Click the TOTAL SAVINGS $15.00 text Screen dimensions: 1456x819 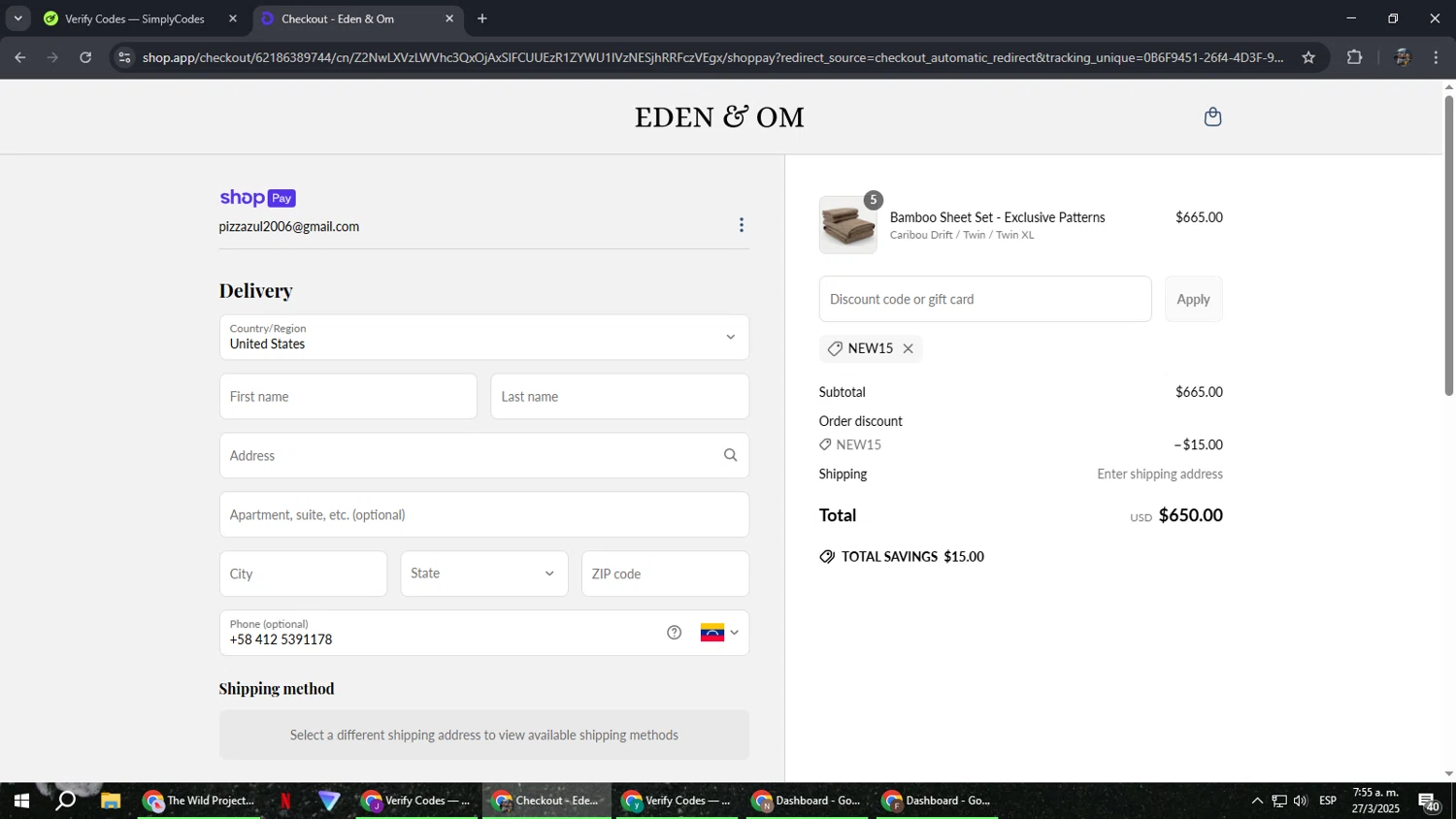[912, 557]
